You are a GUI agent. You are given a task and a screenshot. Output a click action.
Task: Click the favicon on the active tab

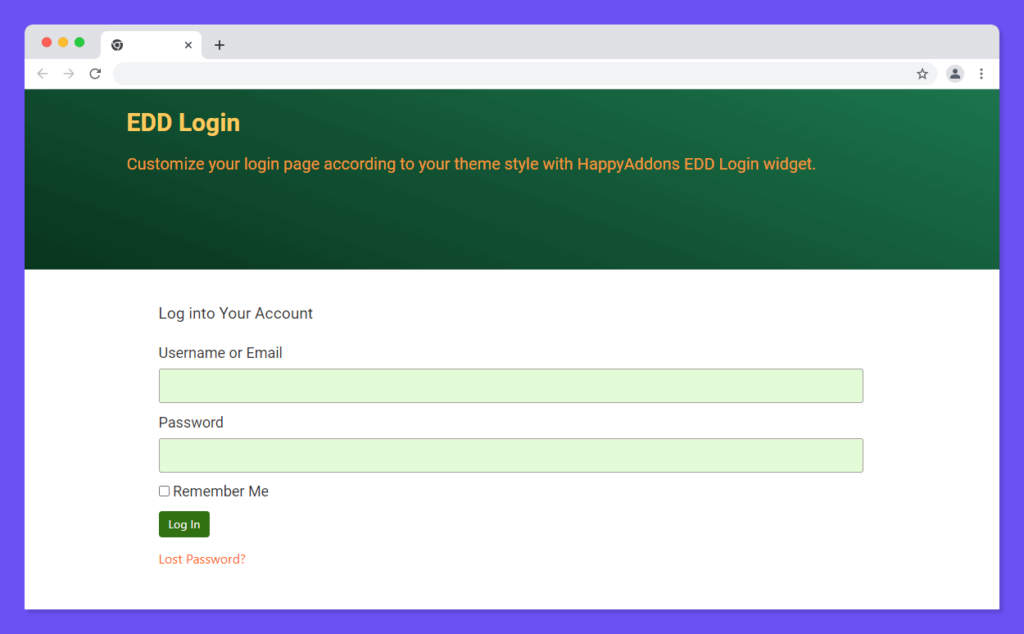click(118, 44)
